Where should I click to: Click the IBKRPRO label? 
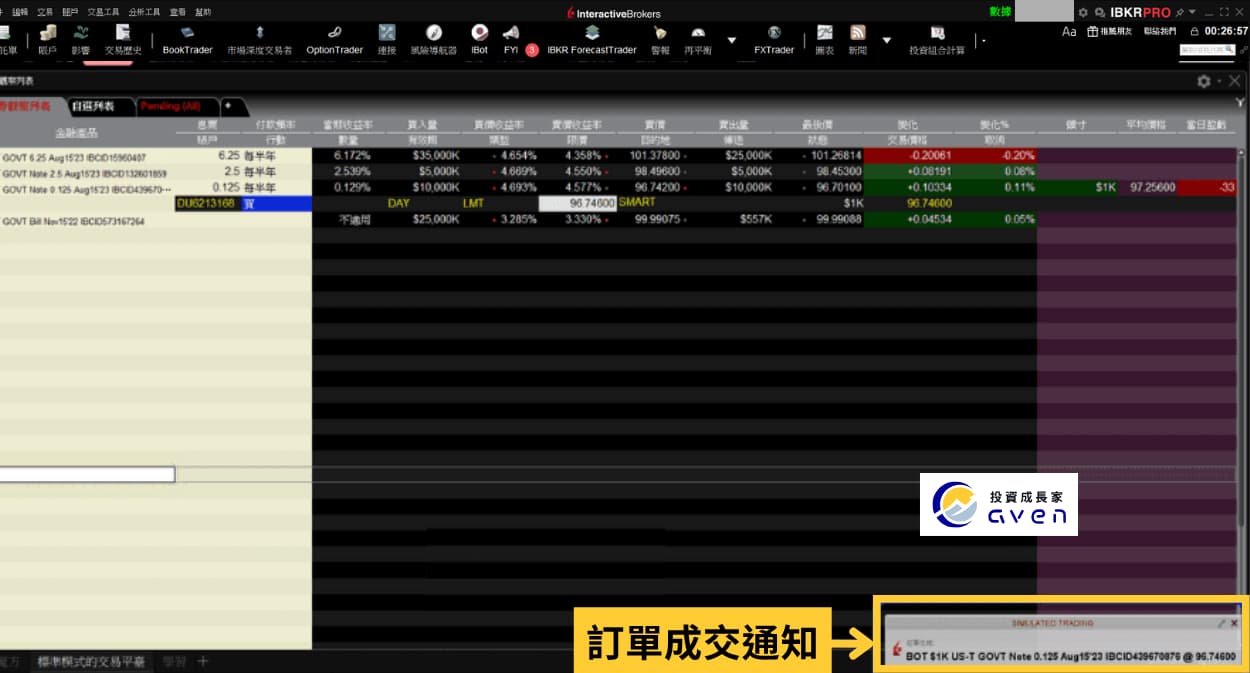point(1140,13)
